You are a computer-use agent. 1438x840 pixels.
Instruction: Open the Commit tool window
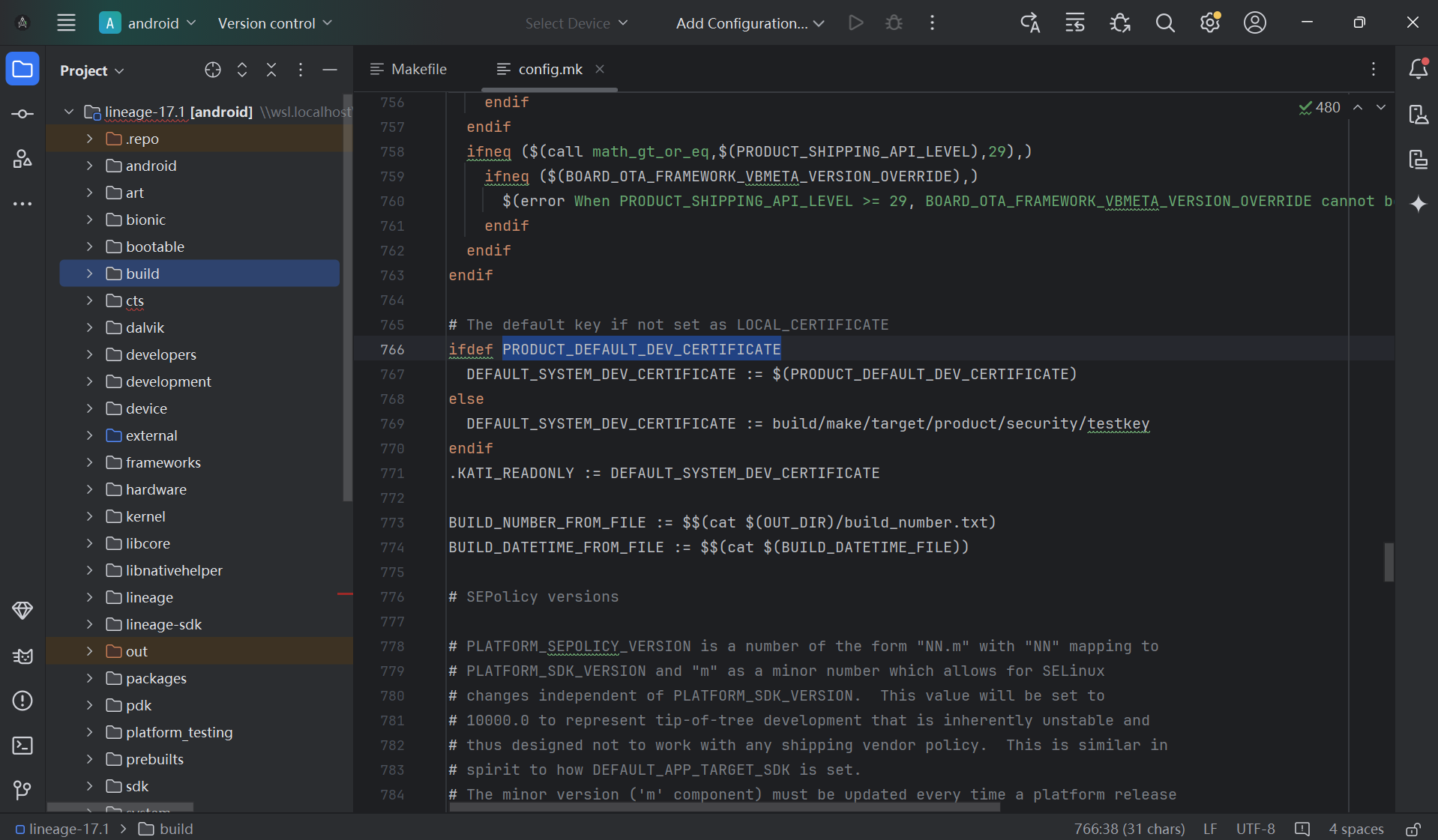tap(22, 114)
